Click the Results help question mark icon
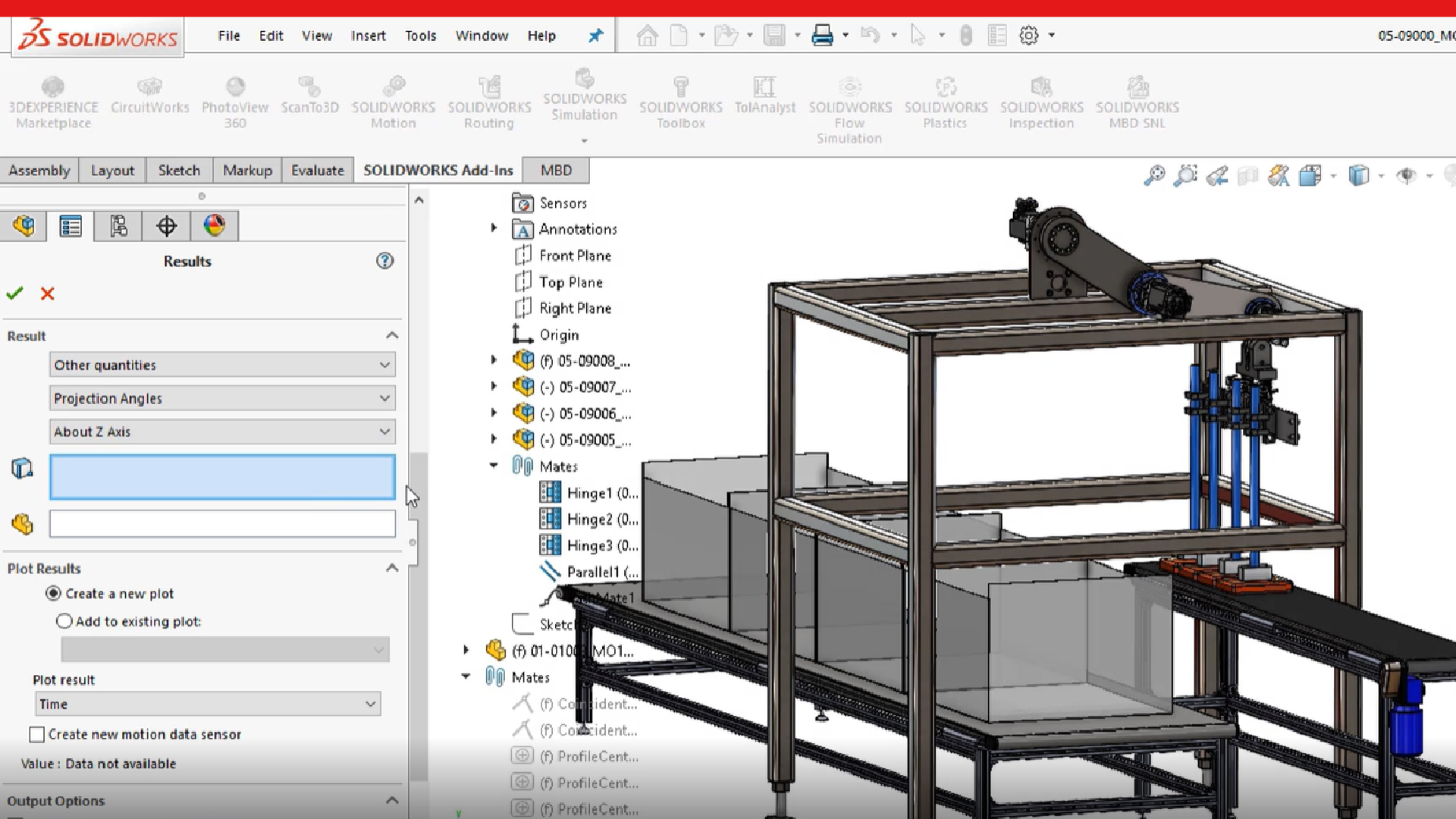1456x819 pixels. pos(384,261)
